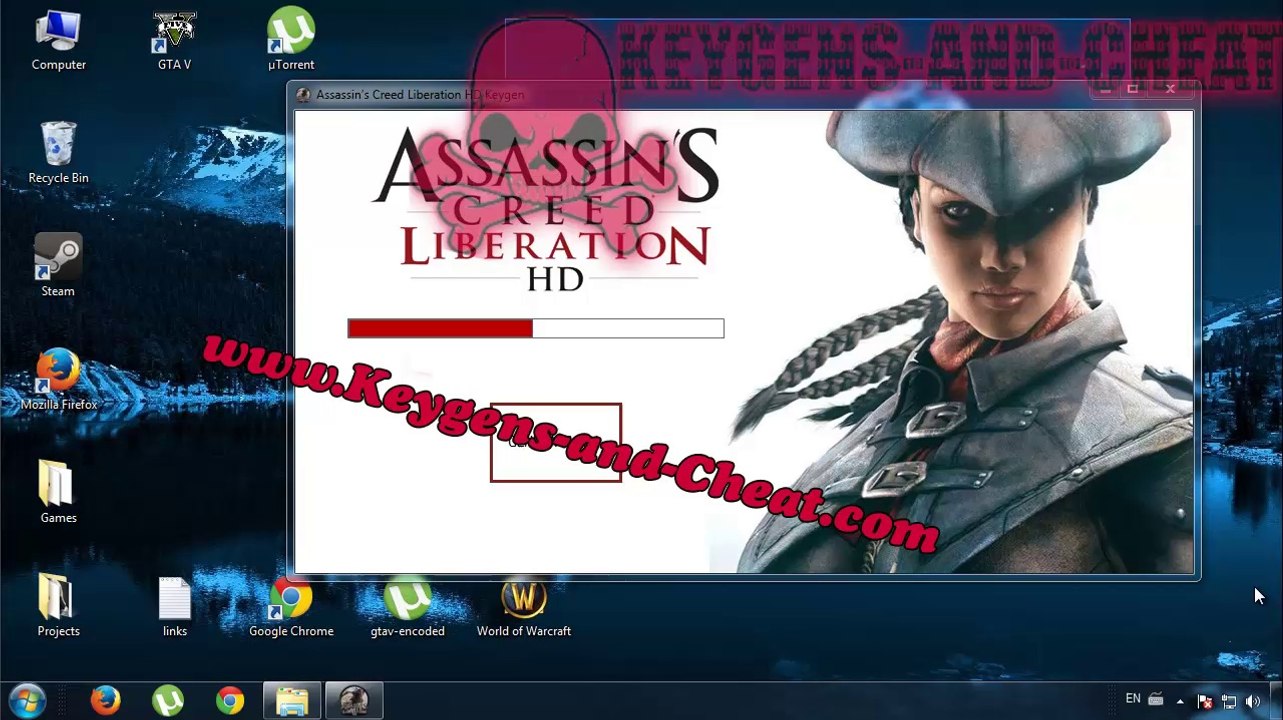1283x720 pixels.
Task: Select the Mozilla Firefox desktop shortcut
Action: tap(58, 380)
